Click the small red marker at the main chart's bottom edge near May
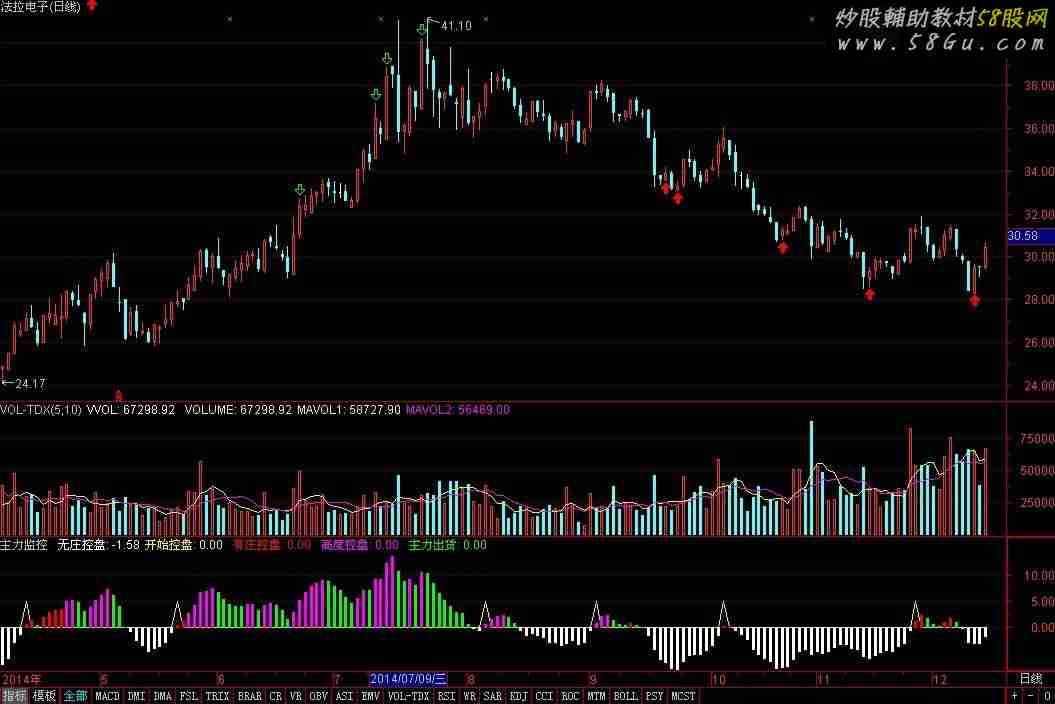The height and width of the screenshot is (704, 1055). point(119,395)
